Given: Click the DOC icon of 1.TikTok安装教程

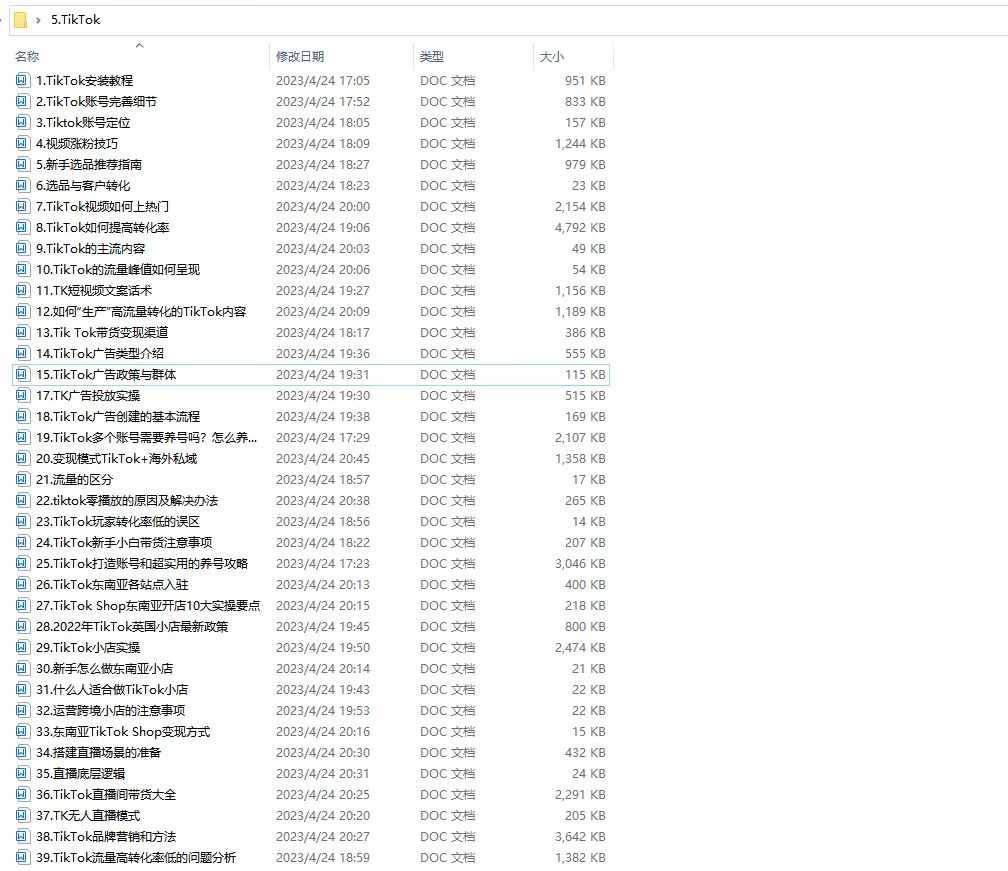Looking at the screenshot, I should 22,80.
